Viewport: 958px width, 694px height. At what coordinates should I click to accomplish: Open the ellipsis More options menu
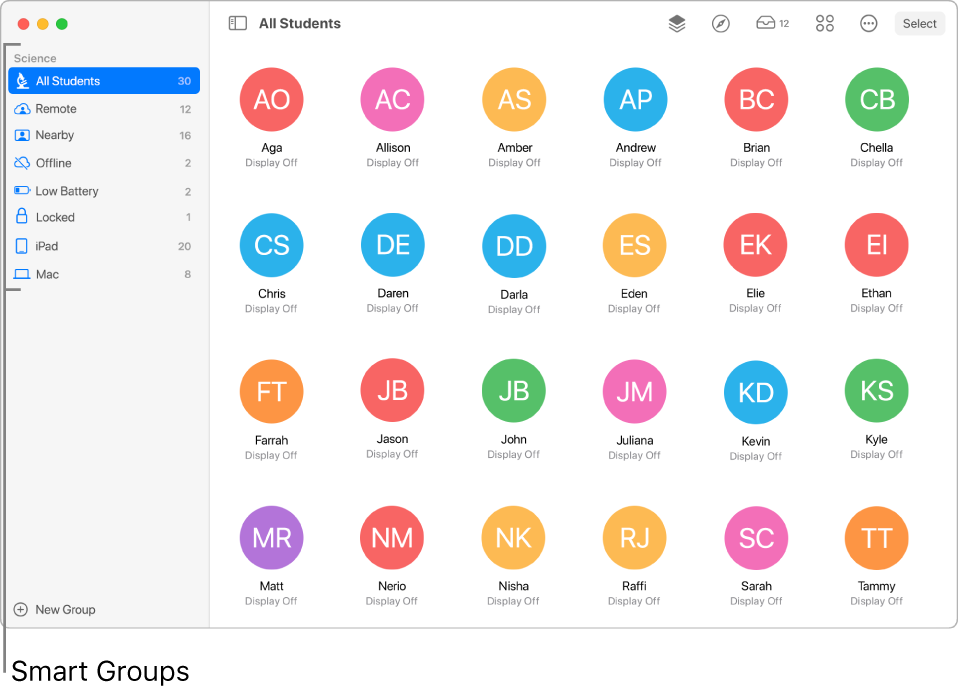pyautogui.click(x=869, y=24)
